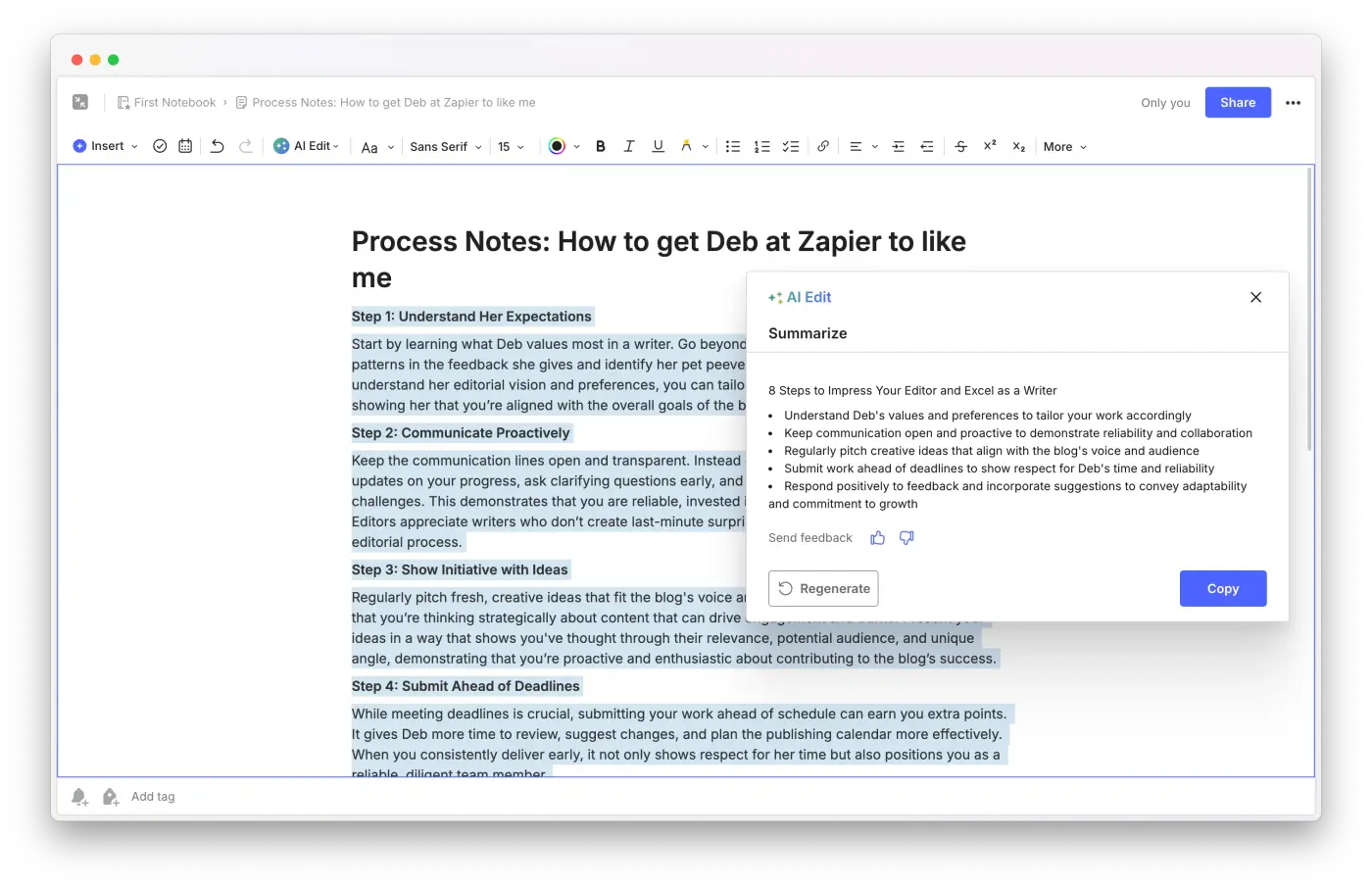Image resolution: width=1372 pixels, height=888 pixels.
Task: Click the expand note view icon
Action: pos(80,102)
